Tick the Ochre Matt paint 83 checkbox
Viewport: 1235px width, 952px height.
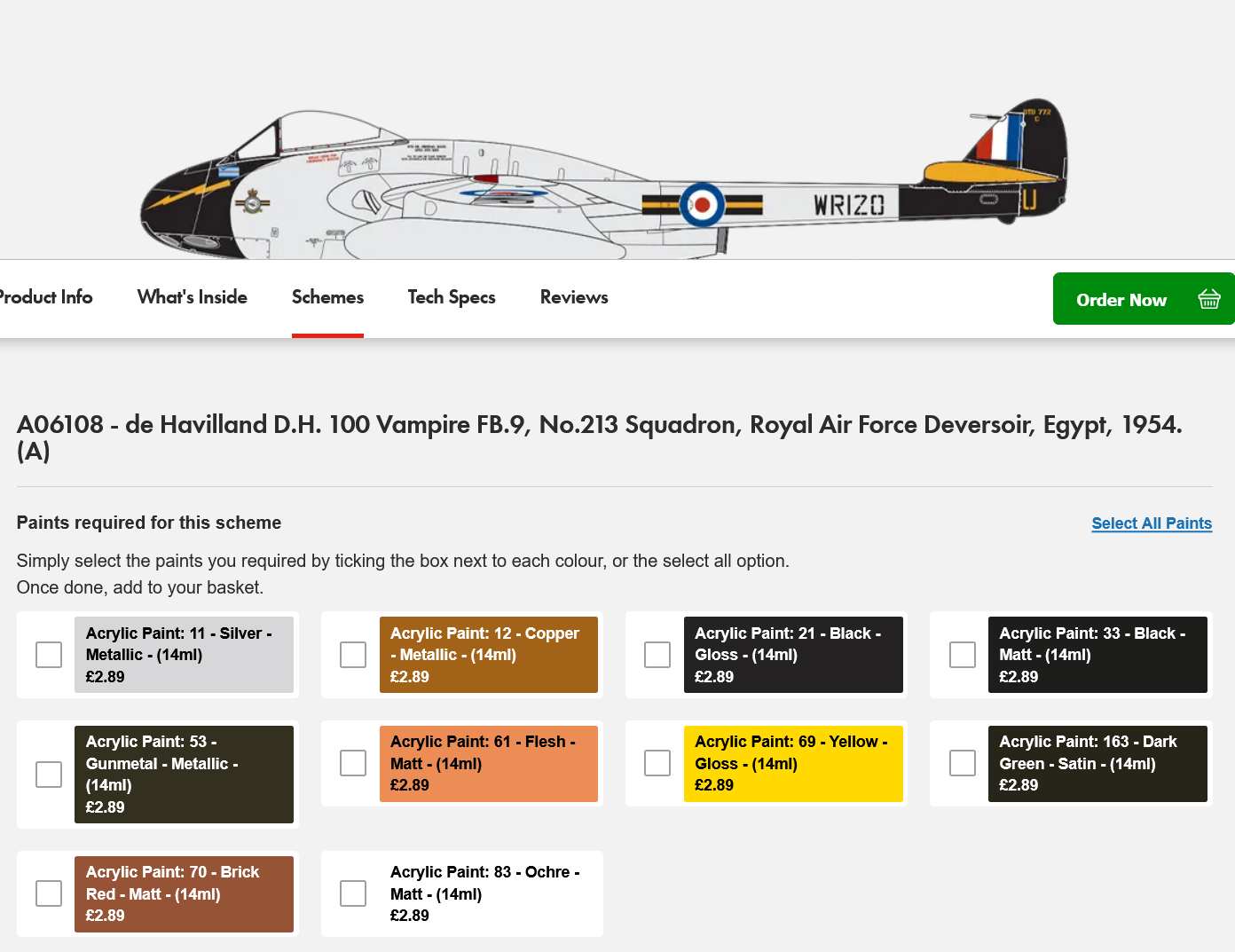coord(353,893)
